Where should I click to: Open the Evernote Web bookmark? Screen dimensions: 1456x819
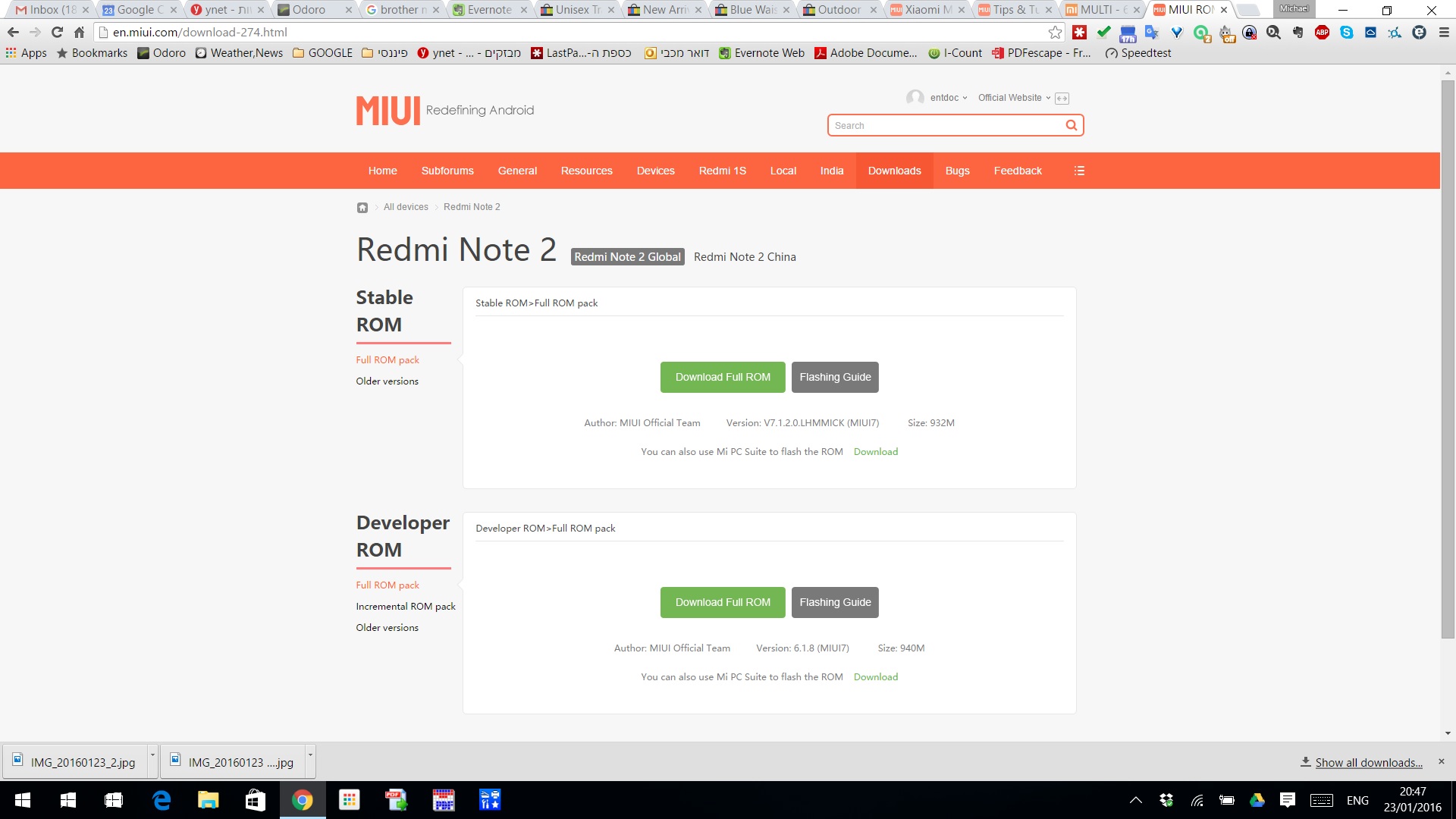(x=761, y=53)
